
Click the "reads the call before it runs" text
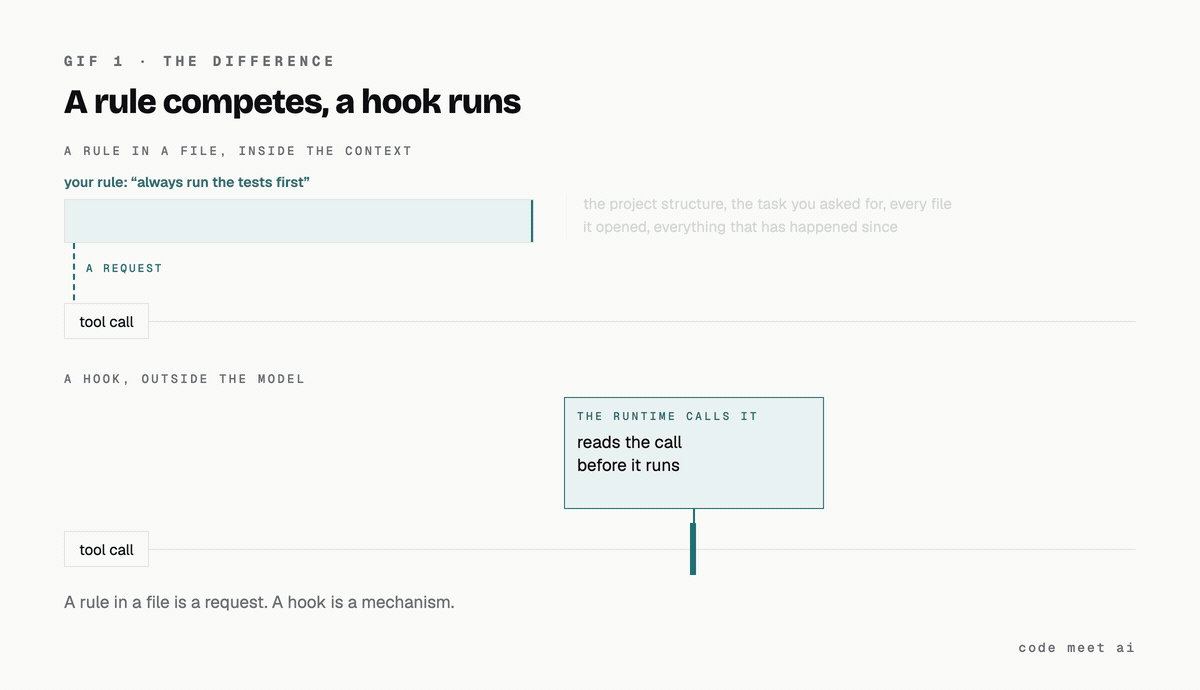(630, 454)
